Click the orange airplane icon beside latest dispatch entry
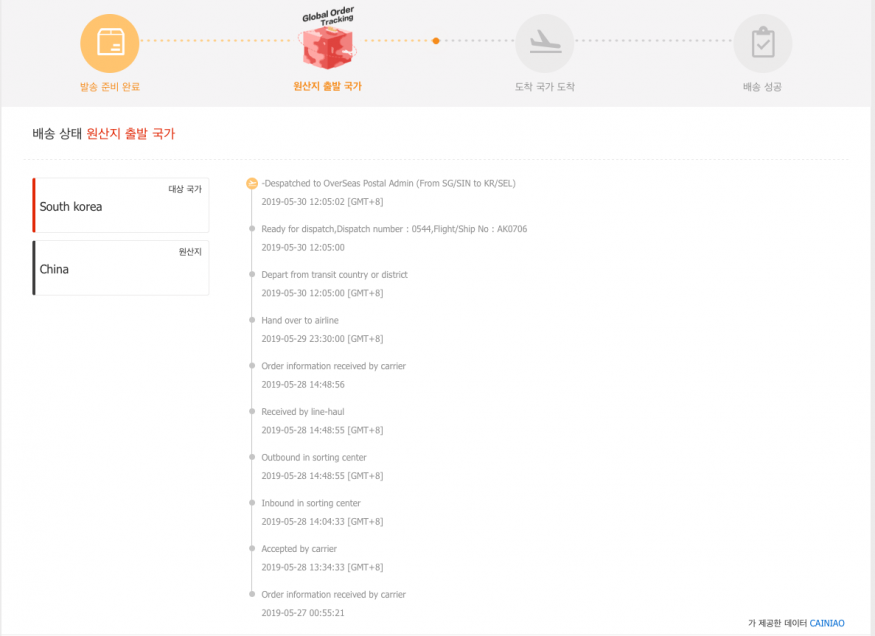This screenshot has width=875, height=636. pyautogui.click(x=252, y=184)
